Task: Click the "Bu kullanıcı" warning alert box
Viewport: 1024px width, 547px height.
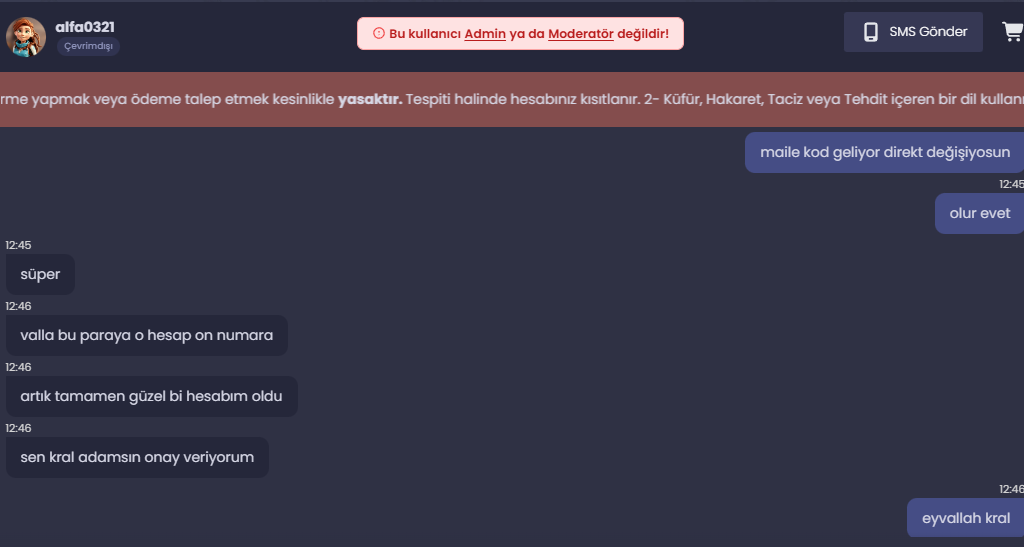Action: click(520, 33)
